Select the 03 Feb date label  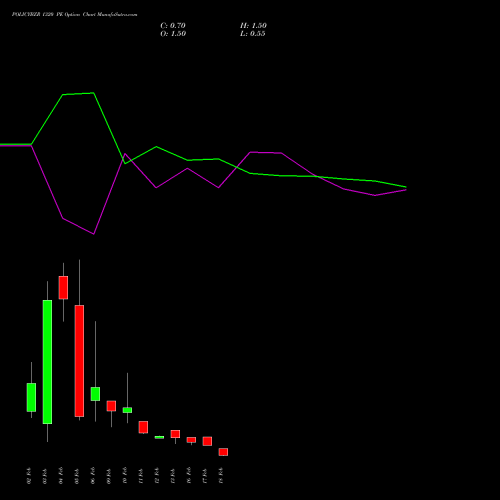45,476
